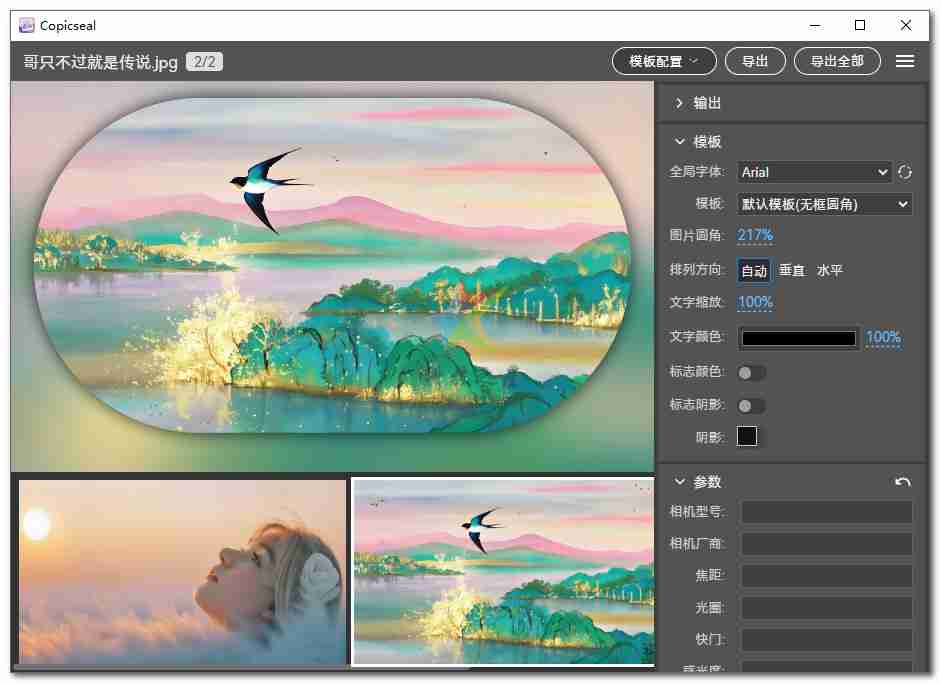The height and width of the screenshot is (684, 941).
Task: Open the hamburger menu icon
Action: [x=905, y=61]
